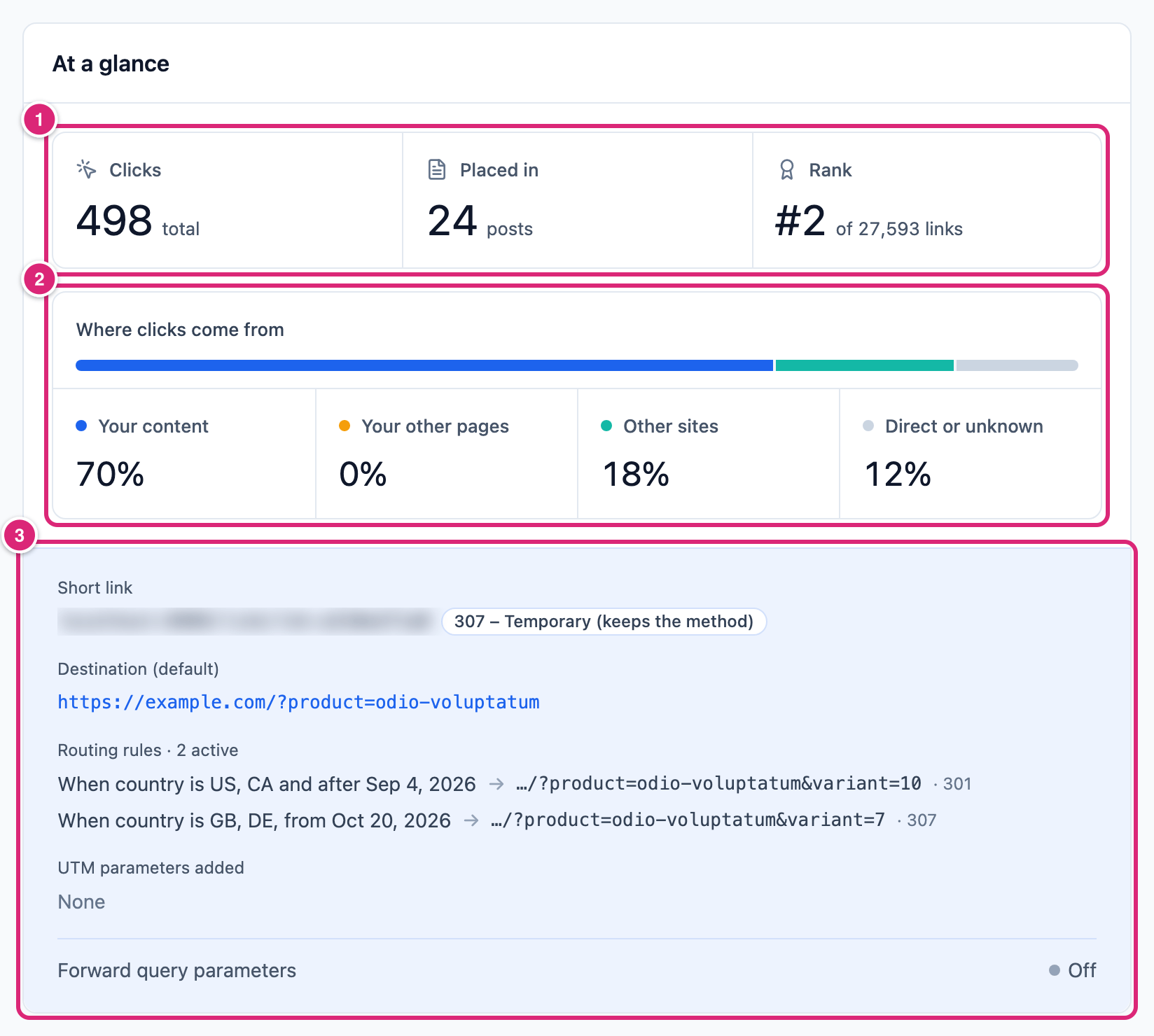Click the 307 – Temporary redirect badge
Image resolution: width=1154 pixels, height=1036 pixels.
(x=604, y=622)
